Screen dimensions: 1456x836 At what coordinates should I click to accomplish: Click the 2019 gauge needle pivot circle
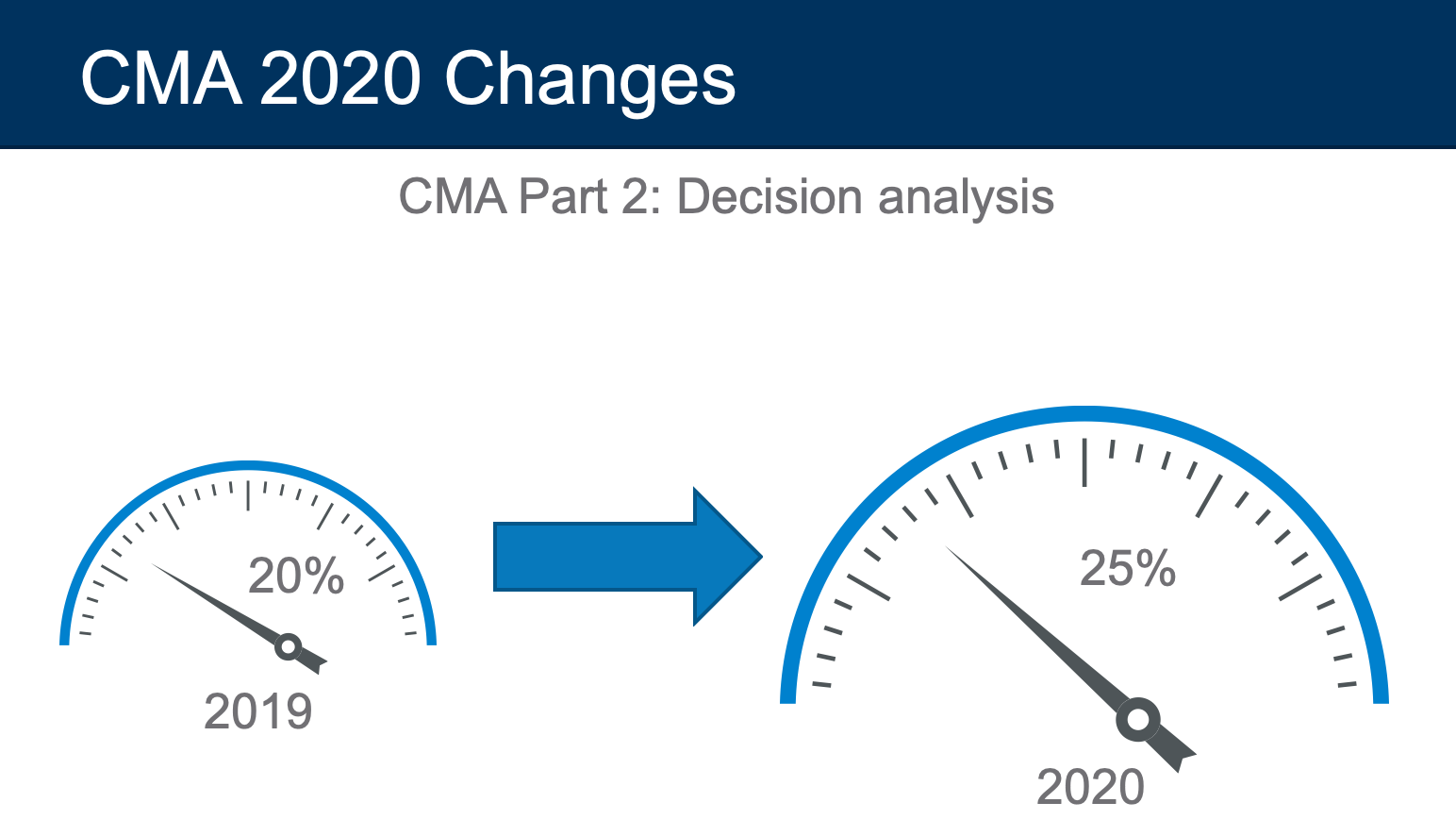click(x=288, y=647)
